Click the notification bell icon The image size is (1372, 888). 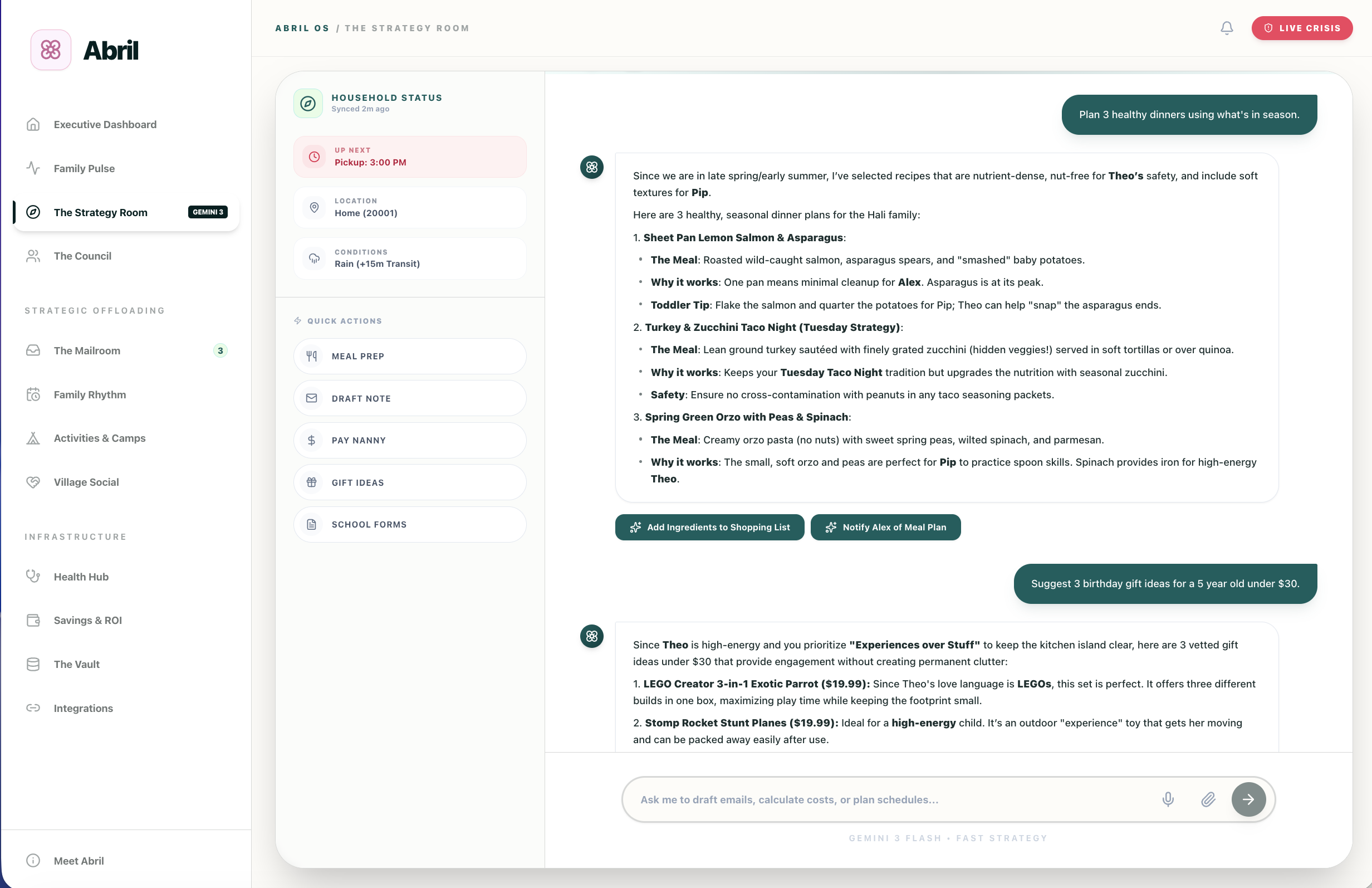tap(1226, 28)
